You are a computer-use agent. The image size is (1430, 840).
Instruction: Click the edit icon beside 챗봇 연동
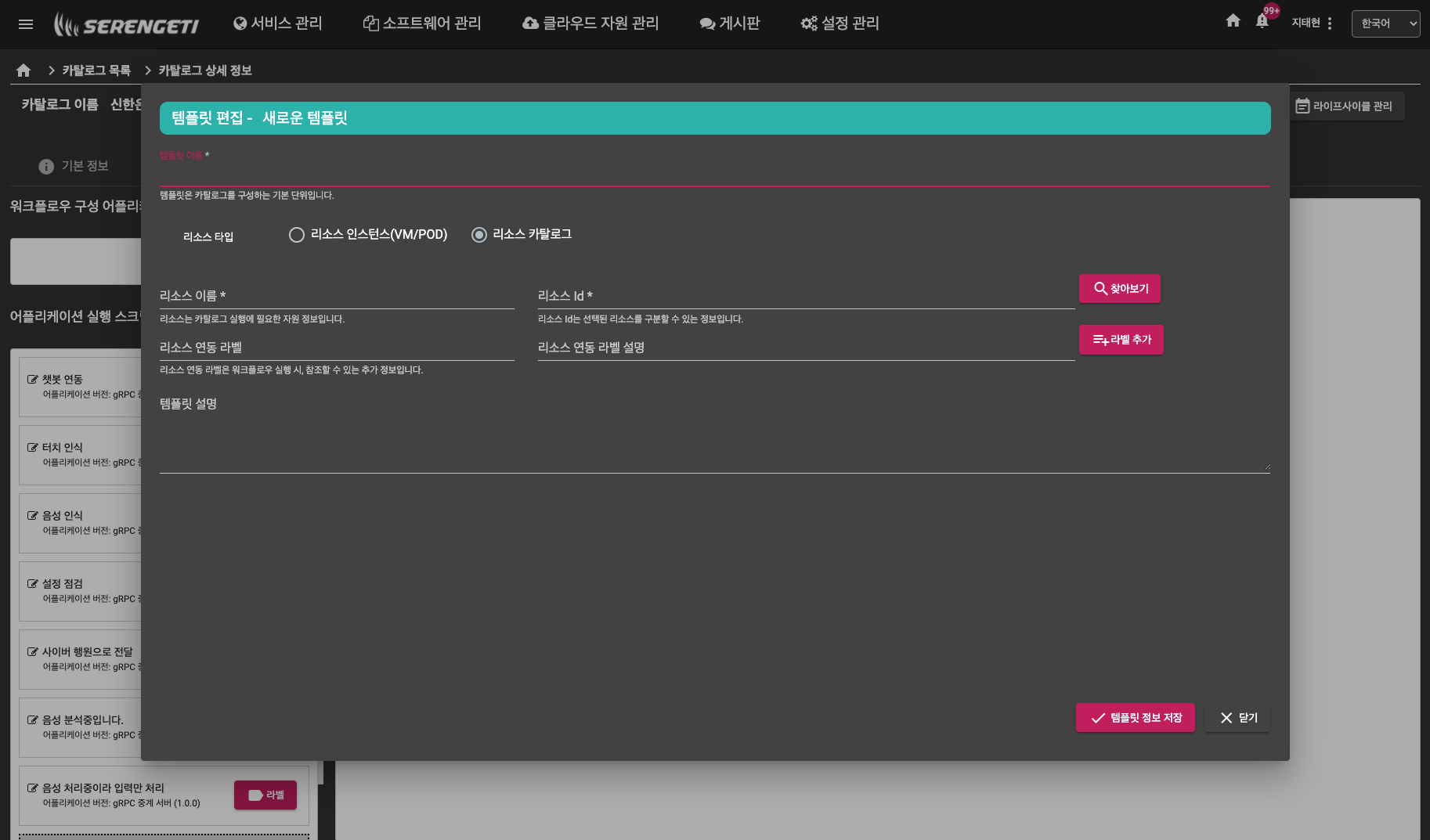coord(33,380)
